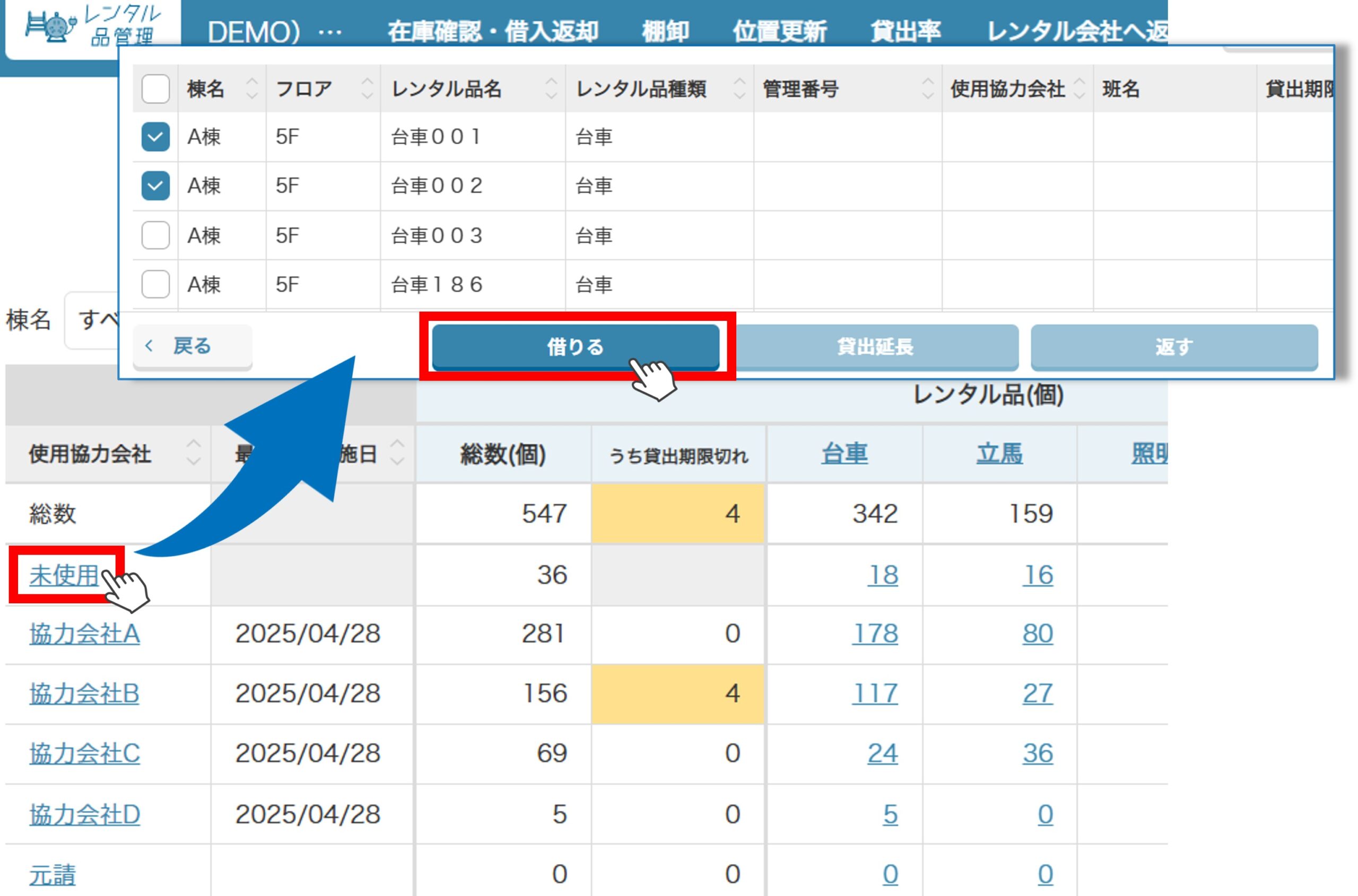Sort by 棟名 column arrows
Screen dimensions: 1358x896
point(251,89)
